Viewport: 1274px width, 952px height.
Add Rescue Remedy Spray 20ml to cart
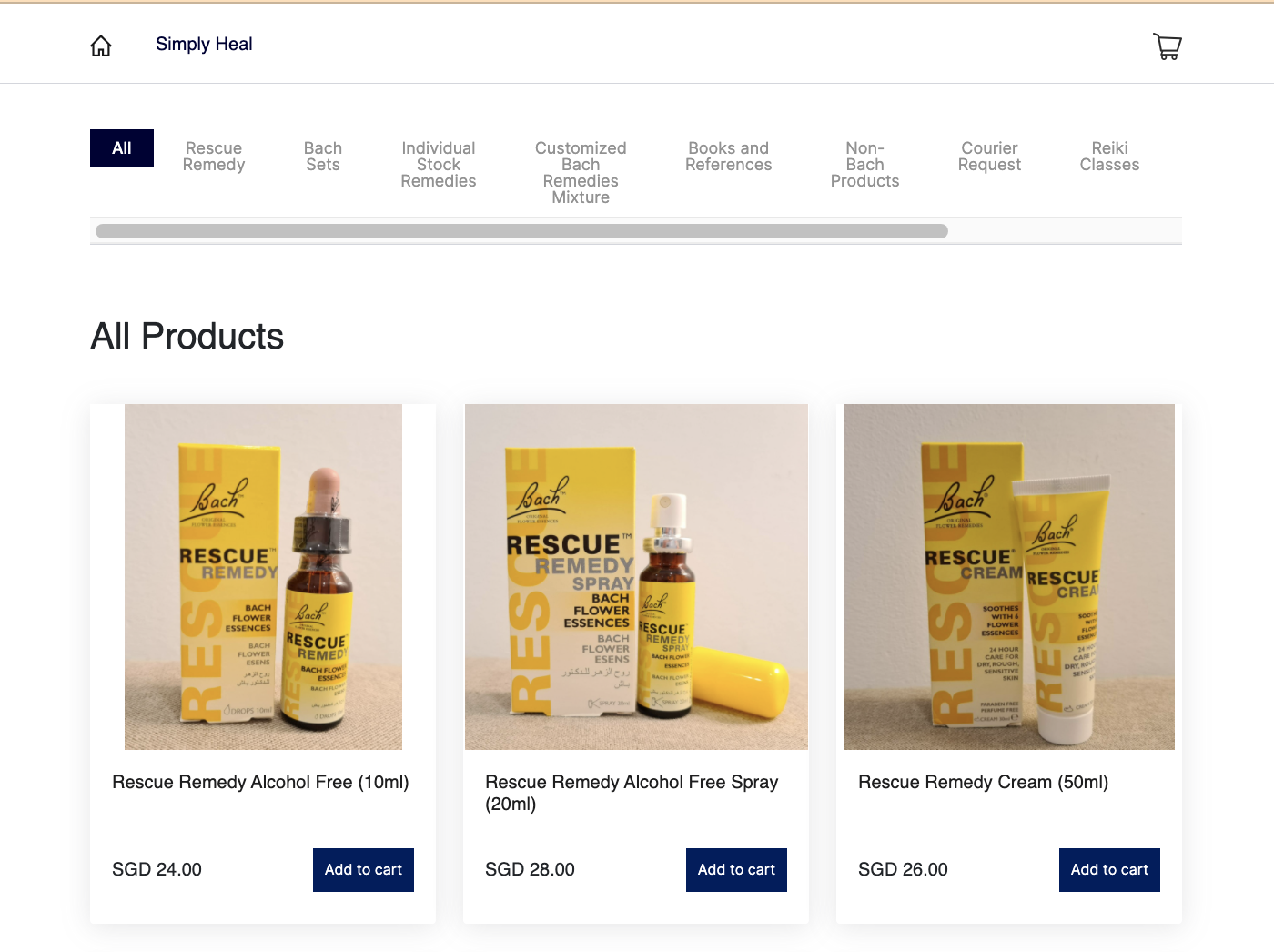736,870
